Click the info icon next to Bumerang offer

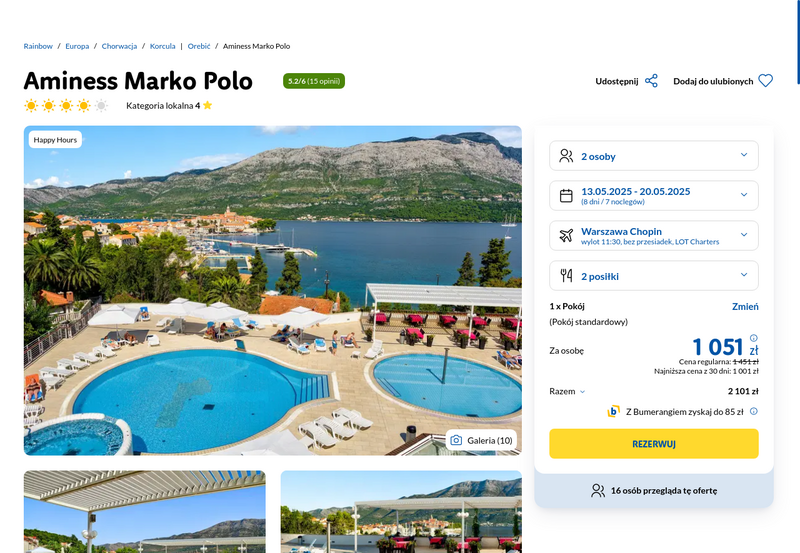click(754, 411)
